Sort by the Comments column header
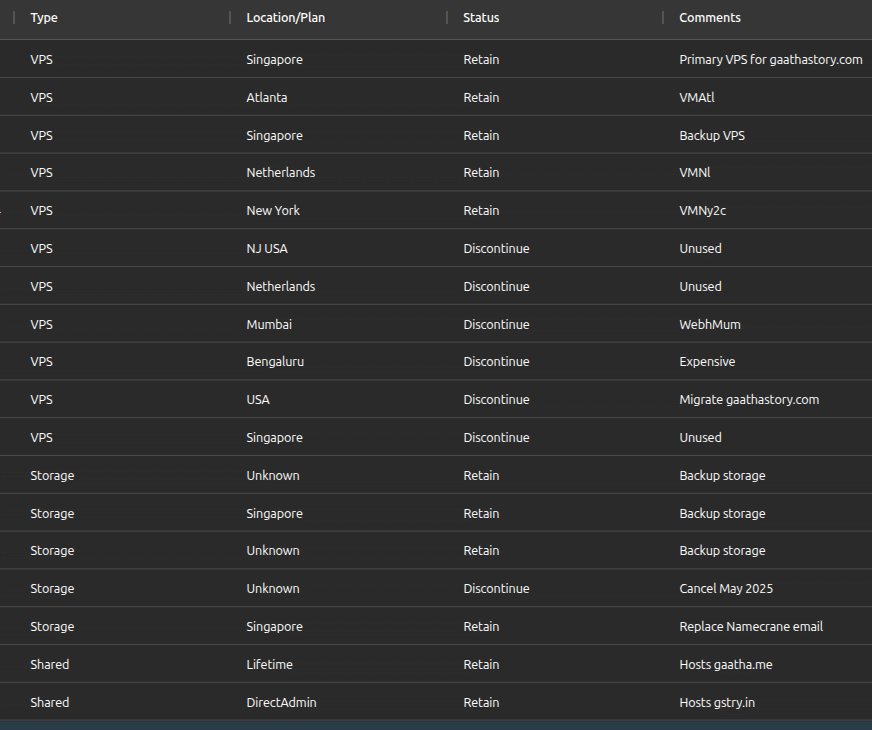Screen dimensions: 872x730 click(x=710, y=18)
